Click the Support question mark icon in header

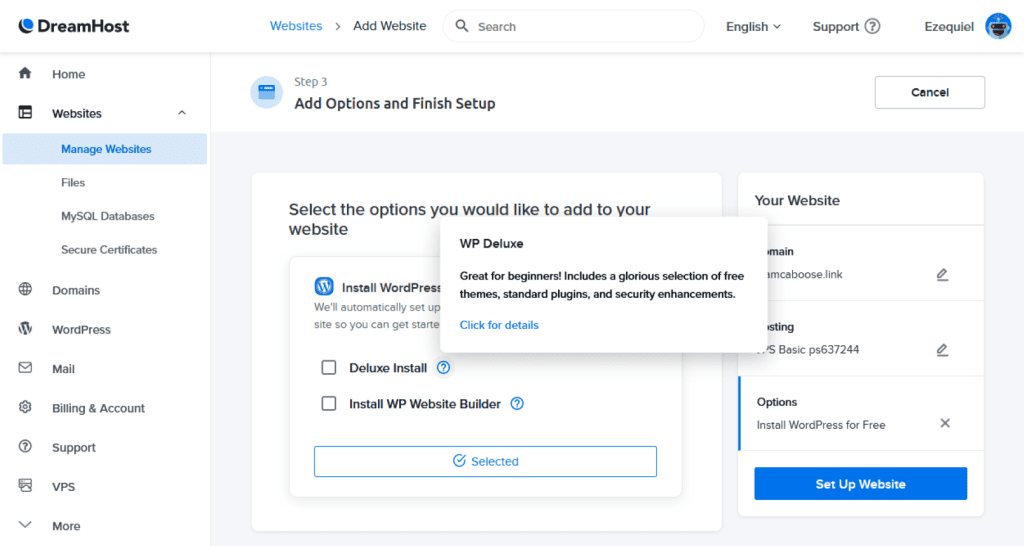[872, 27]
